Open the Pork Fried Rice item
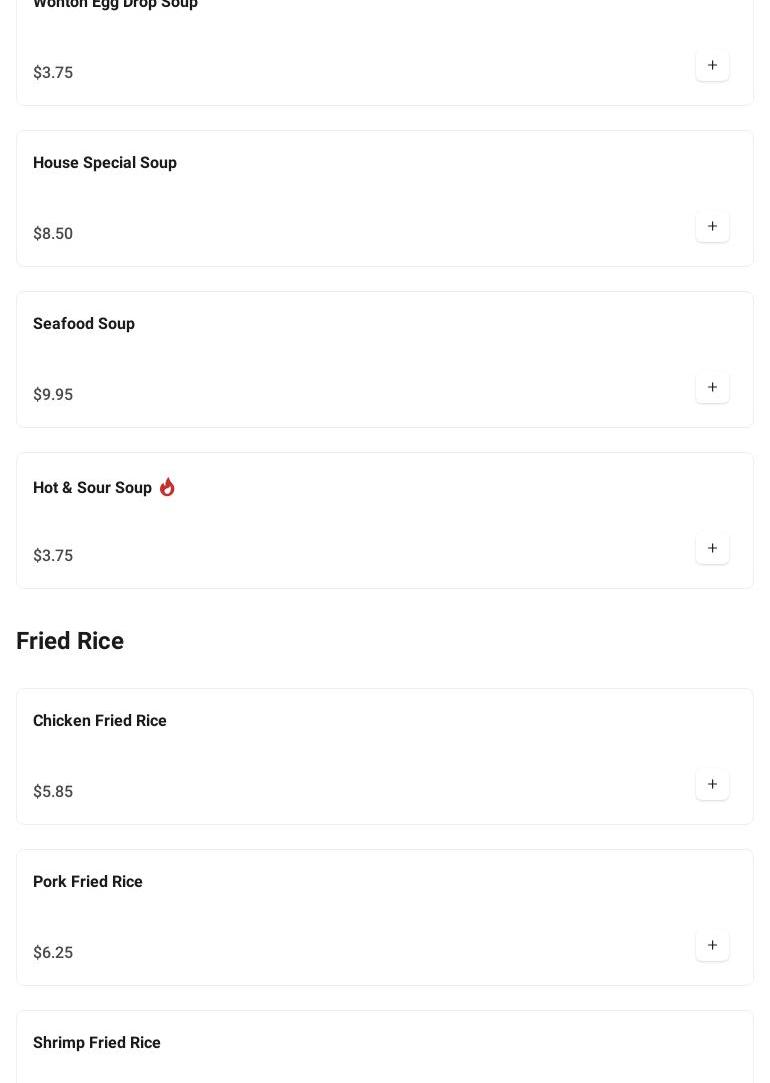Viewport: 770px width, 1083px height. [x=88, y=882]
